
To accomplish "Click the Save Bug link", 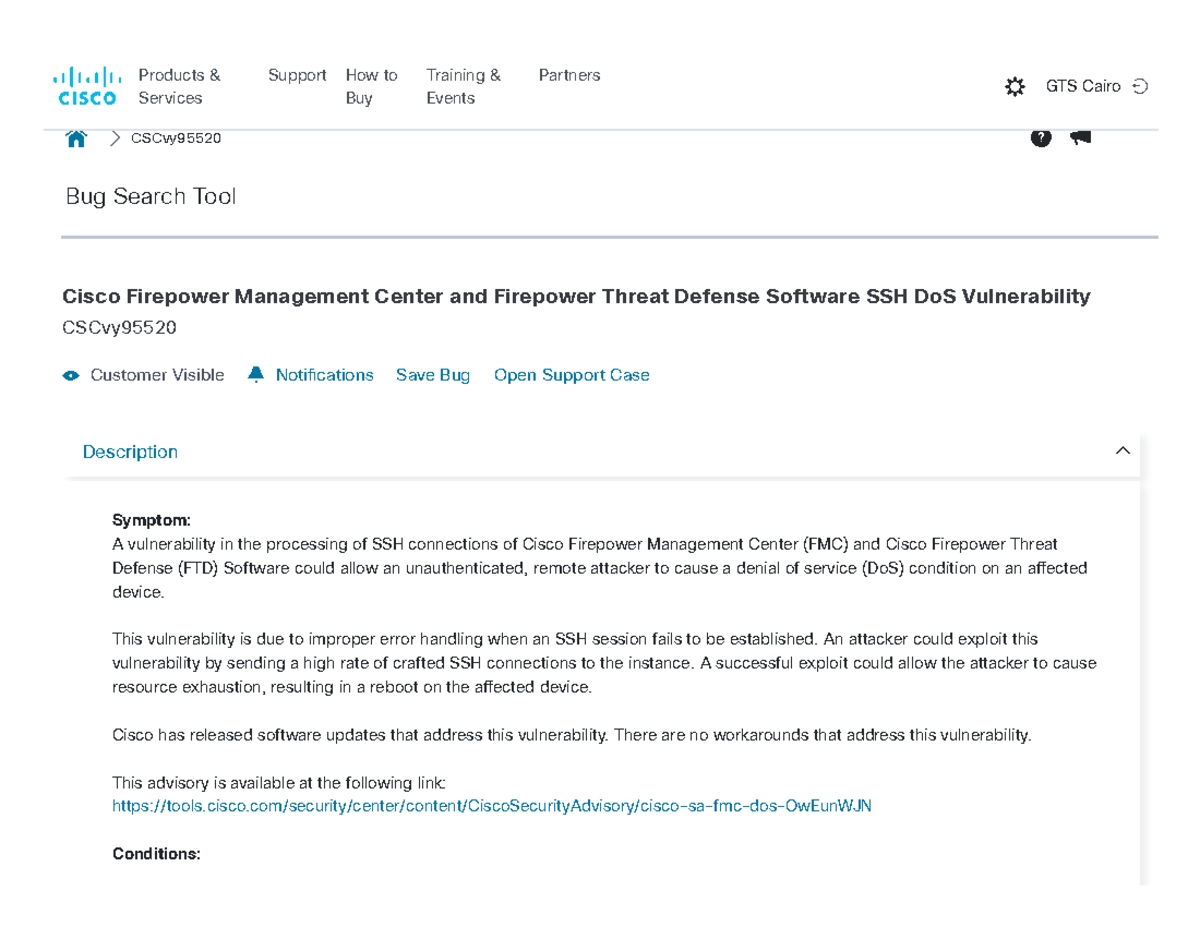I will pos(433,374).
